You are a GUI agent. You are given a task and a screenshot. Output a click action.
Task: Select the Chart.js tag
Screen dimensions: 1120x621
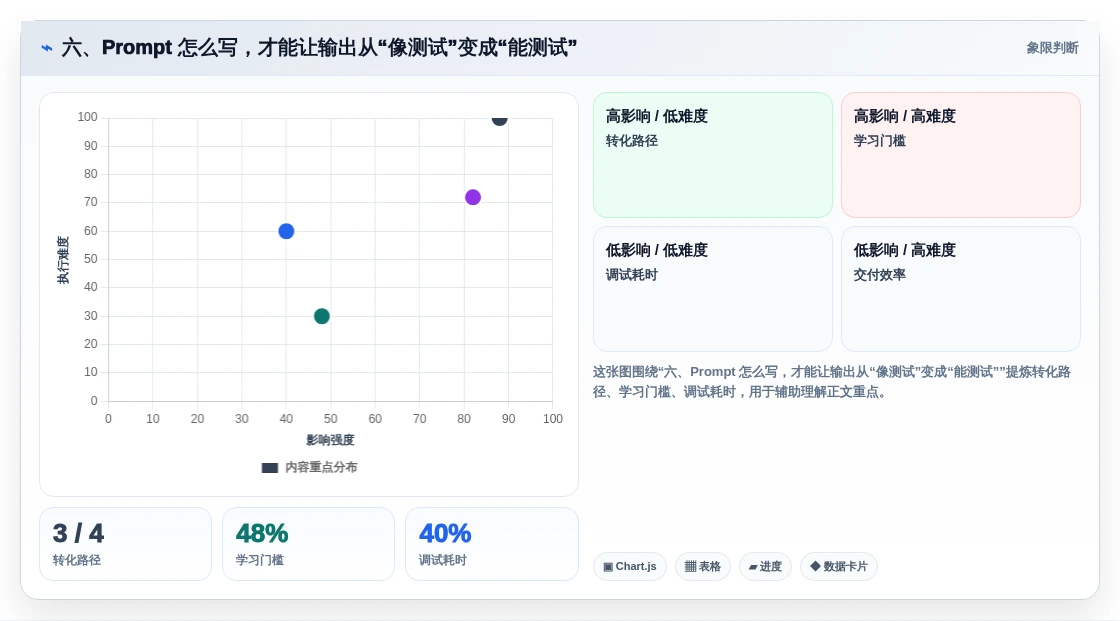pyautogui.click(x=630, y=567)
